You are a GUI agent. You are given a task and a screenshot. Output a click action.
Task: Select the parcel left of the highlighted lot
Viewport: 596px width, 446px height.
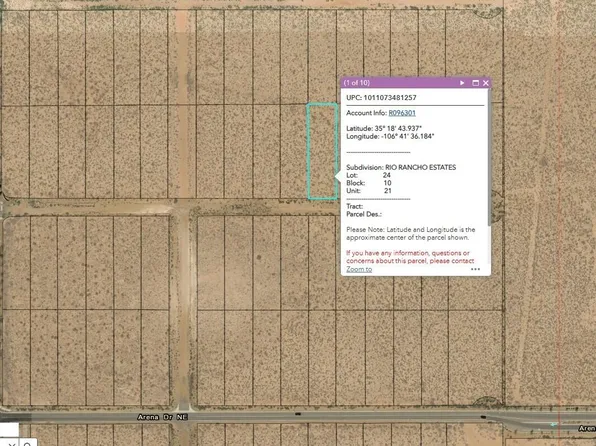coord(293,151)
